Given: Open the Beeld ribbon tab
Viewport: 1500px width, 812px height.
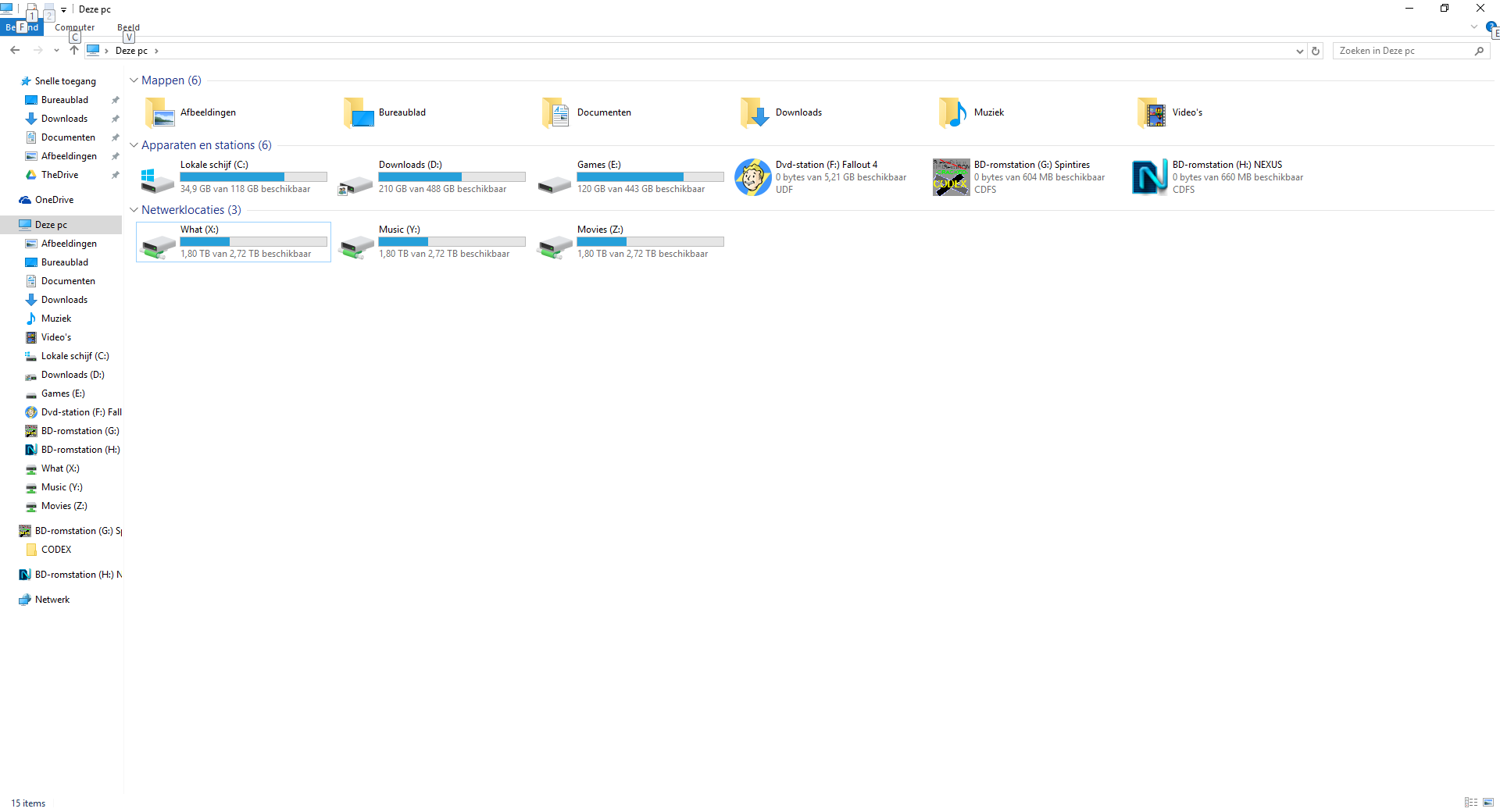Looking at the screenshot, I should pyautogui.click(x=128, y=27).
